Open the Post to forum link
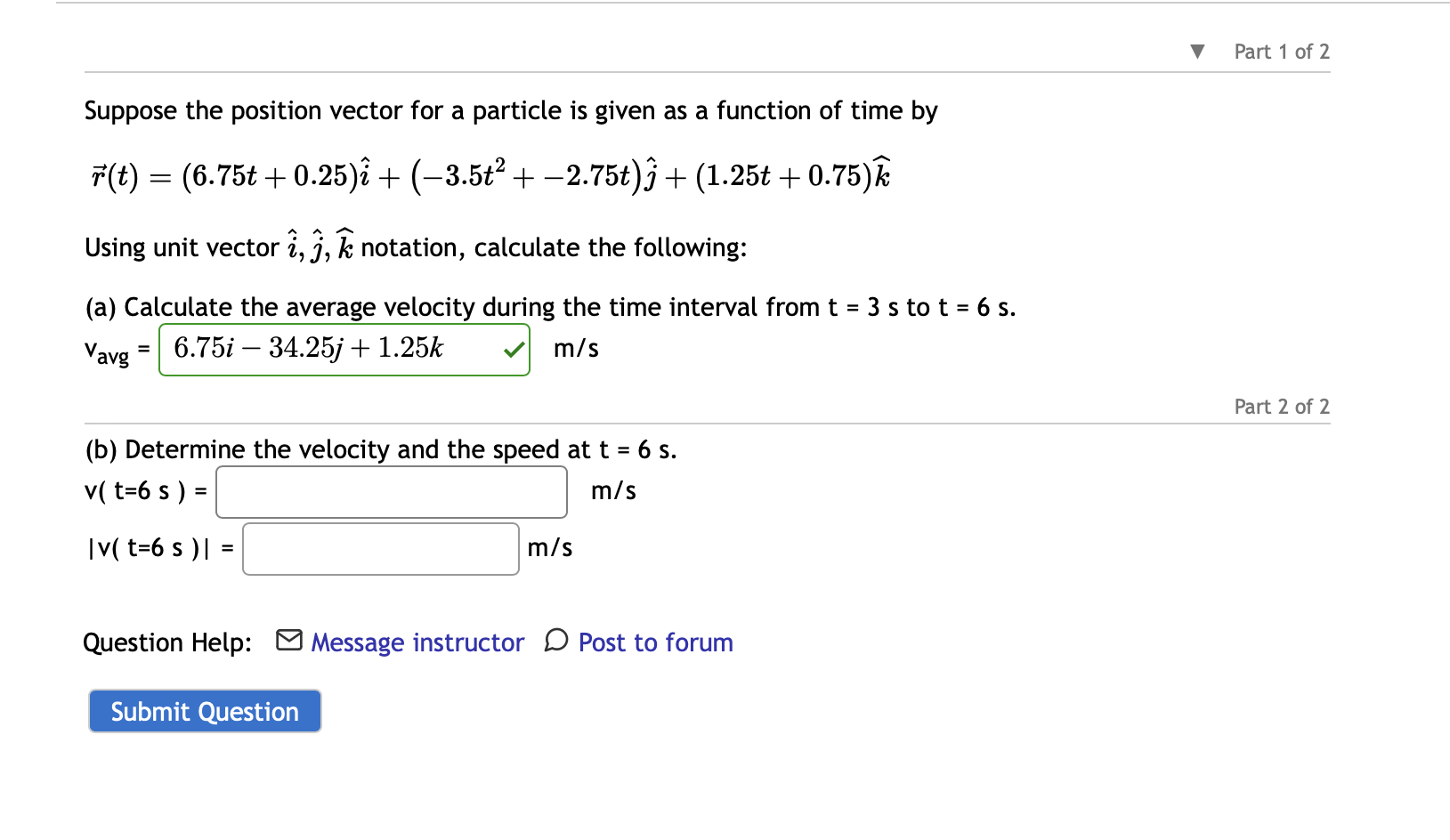This screenshot has width=1450, height=840. pyautogui.click(x=655, y=642)
